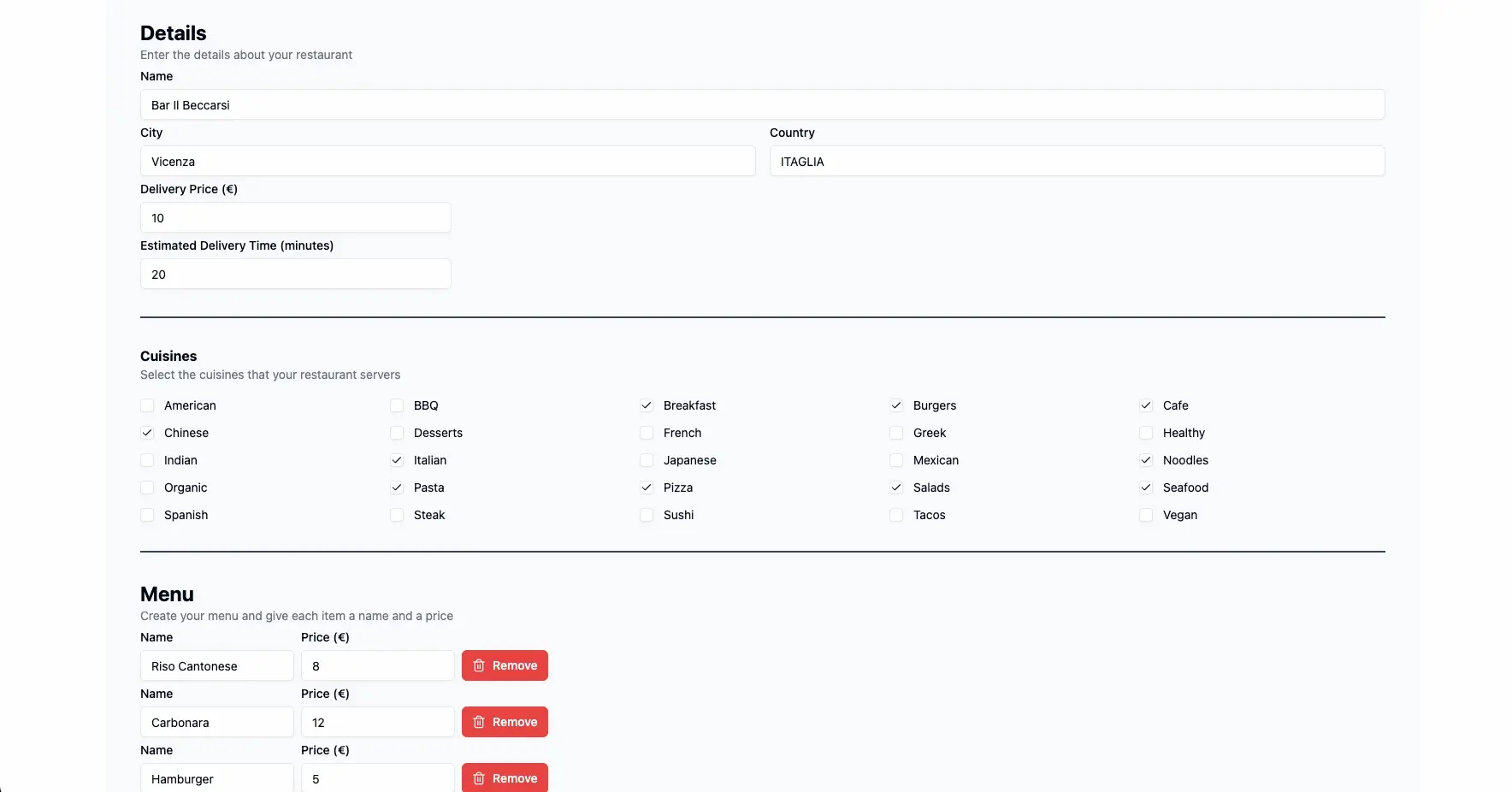Screen dimensions: 1512x792
Task: Click the Remove button for Carbonara
Action: click(x=505, y=722)
